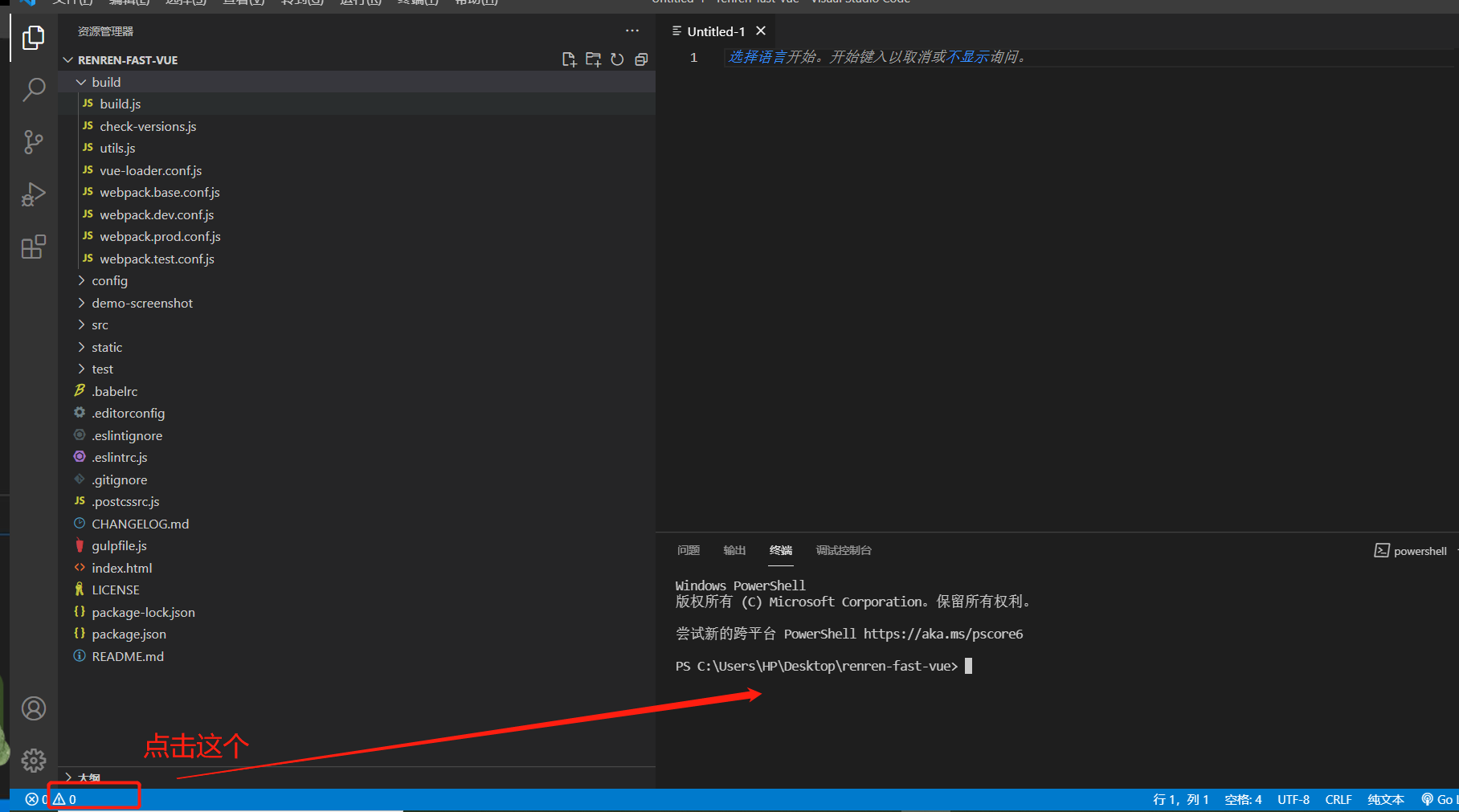Viewport: 1459px width, 812px height.
Task: Close the Untitled-1 editor tab
Action: pos(761,31)
